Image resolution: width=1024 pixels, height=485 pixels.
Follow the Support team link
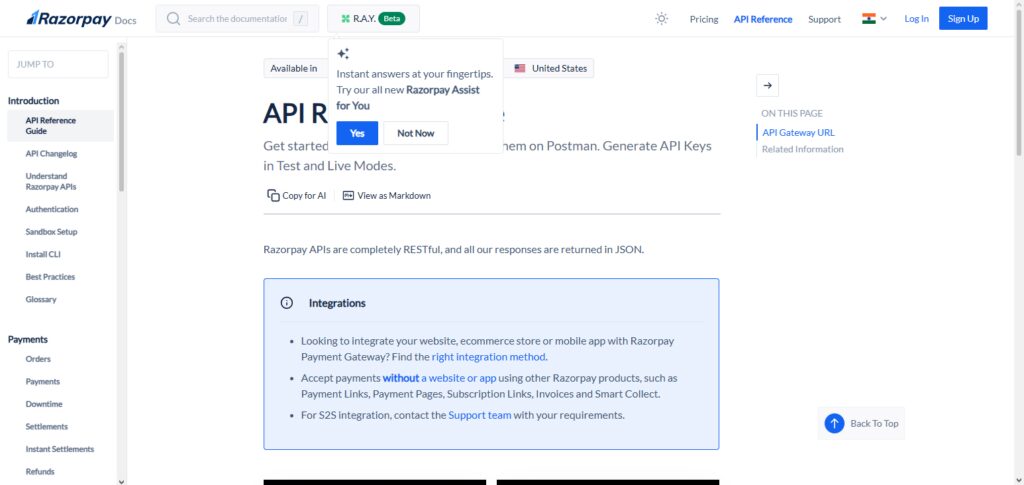pos(480,415)
